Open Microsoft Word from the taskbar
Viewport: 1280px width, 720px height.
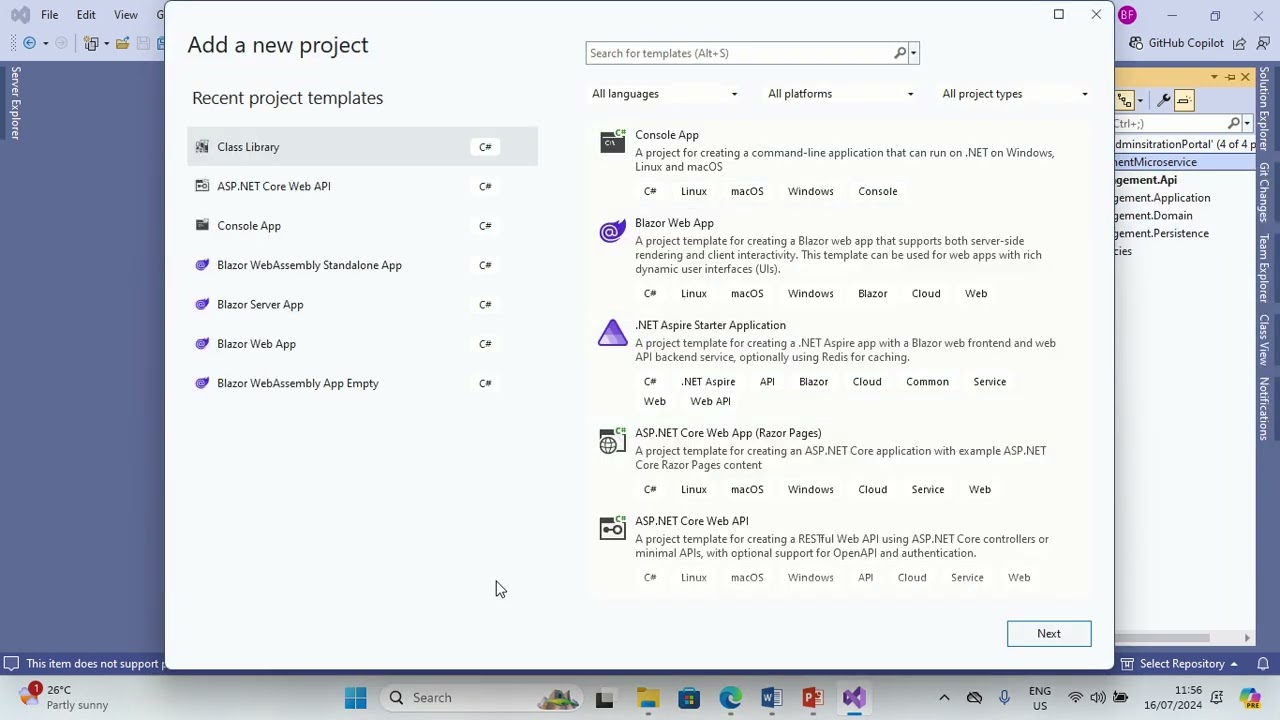click(x=771, y=698)
